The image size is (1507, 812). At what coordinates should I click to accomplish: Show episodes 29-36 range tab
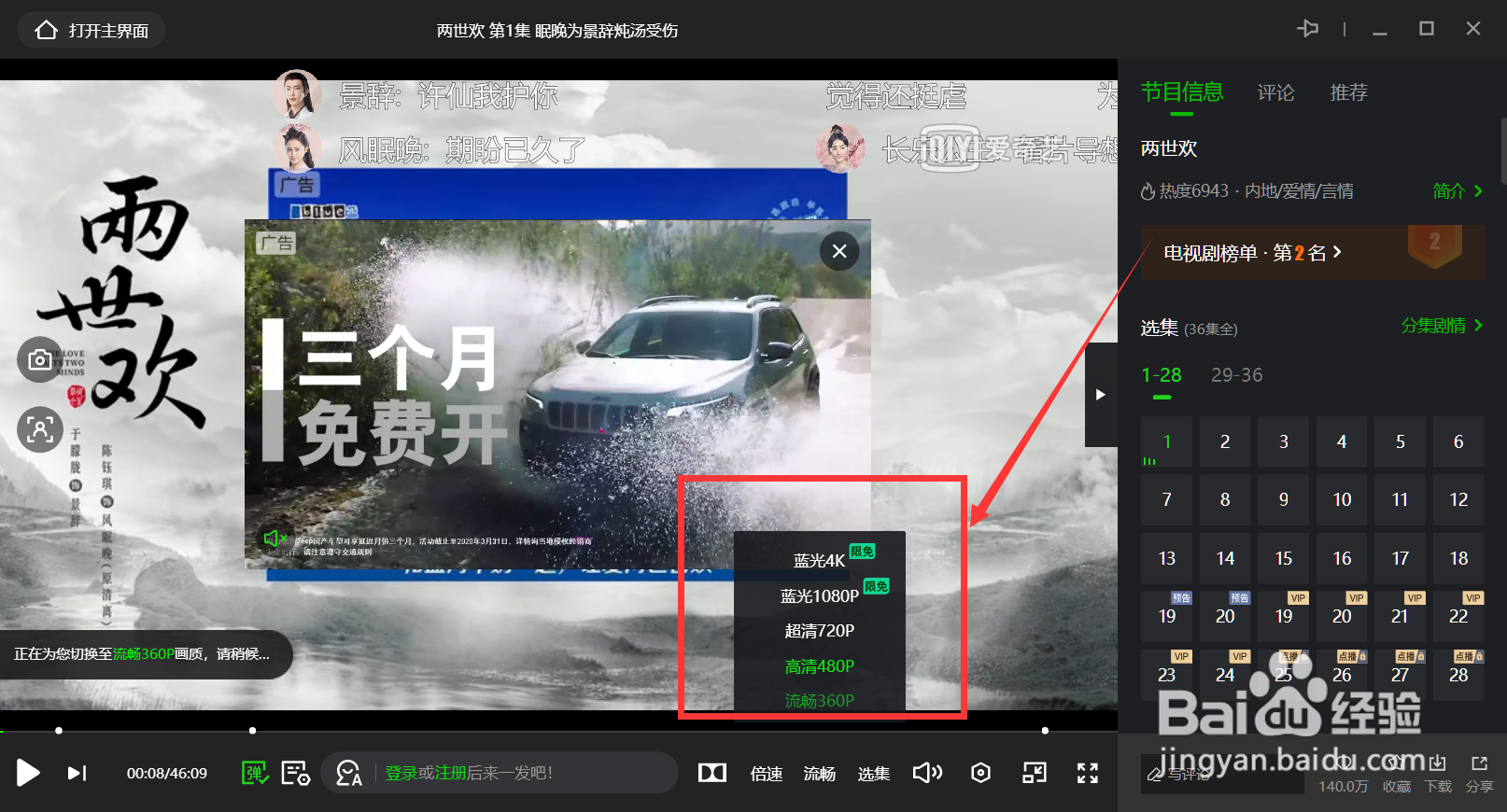(1236, 375)
